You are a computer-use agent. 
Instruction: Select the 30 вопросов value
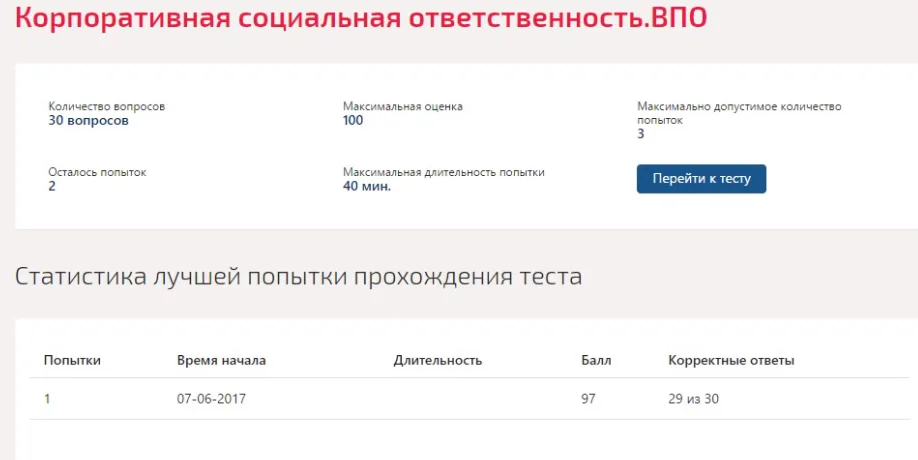tap(88, 121)
